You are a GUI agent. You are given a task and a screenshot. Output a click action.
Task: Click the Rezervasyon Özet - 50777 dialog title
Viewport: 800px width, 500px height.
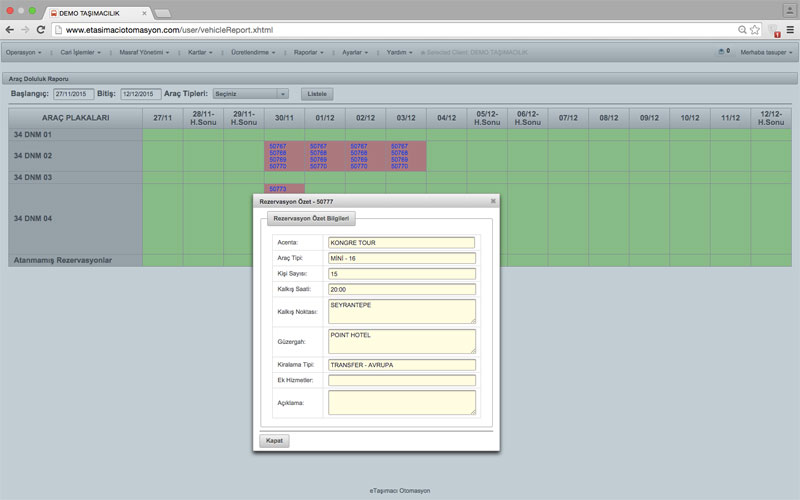(296, 202)
